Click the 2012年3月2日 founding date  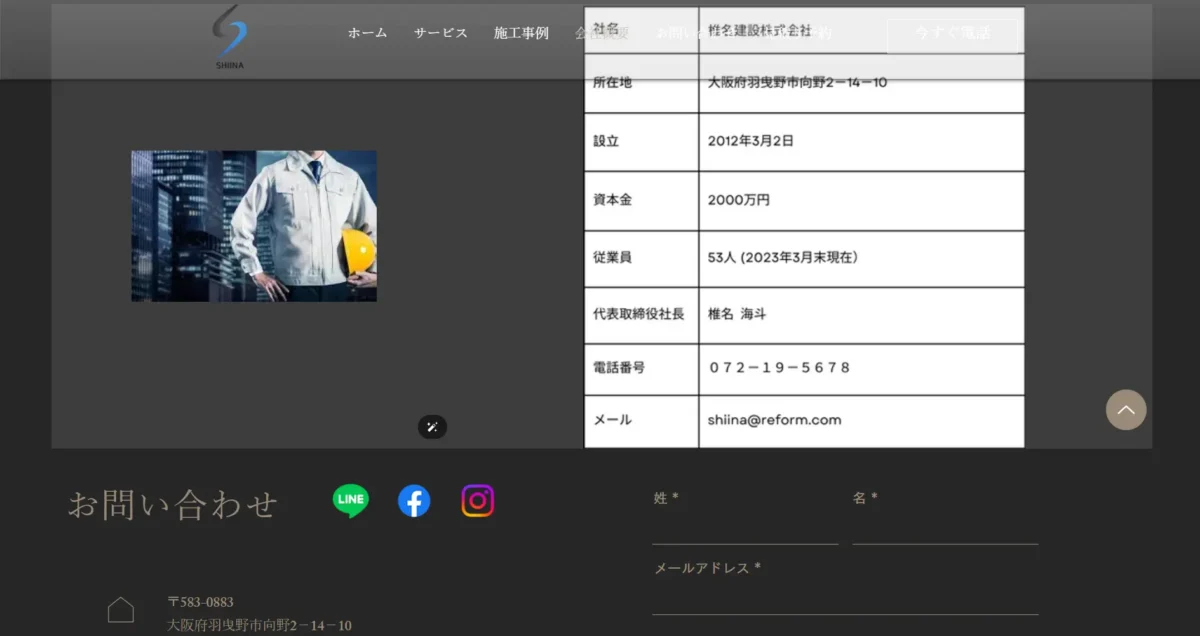751,141
